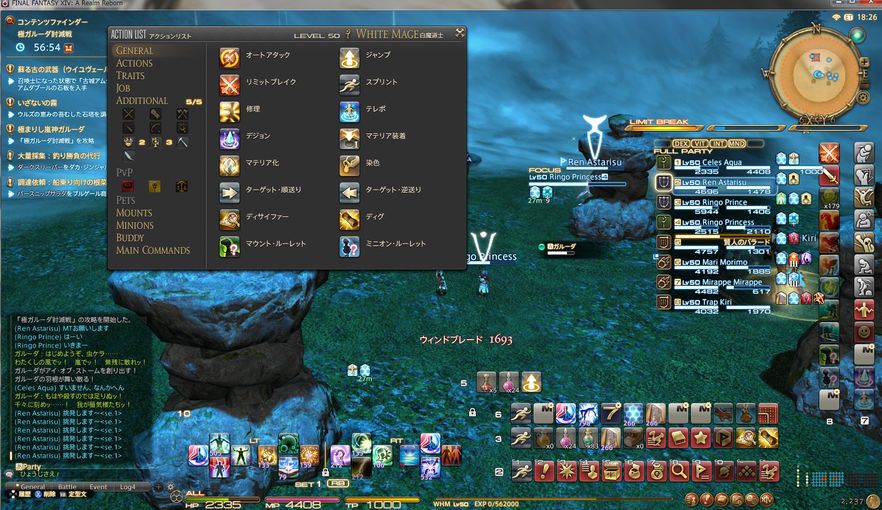Open the Main Commands category

(153, 250)
